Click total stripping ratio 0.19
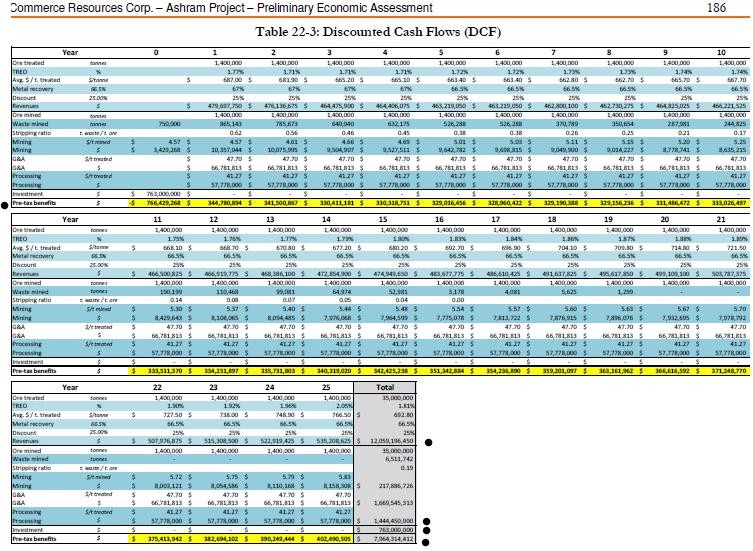 point(407,468)
